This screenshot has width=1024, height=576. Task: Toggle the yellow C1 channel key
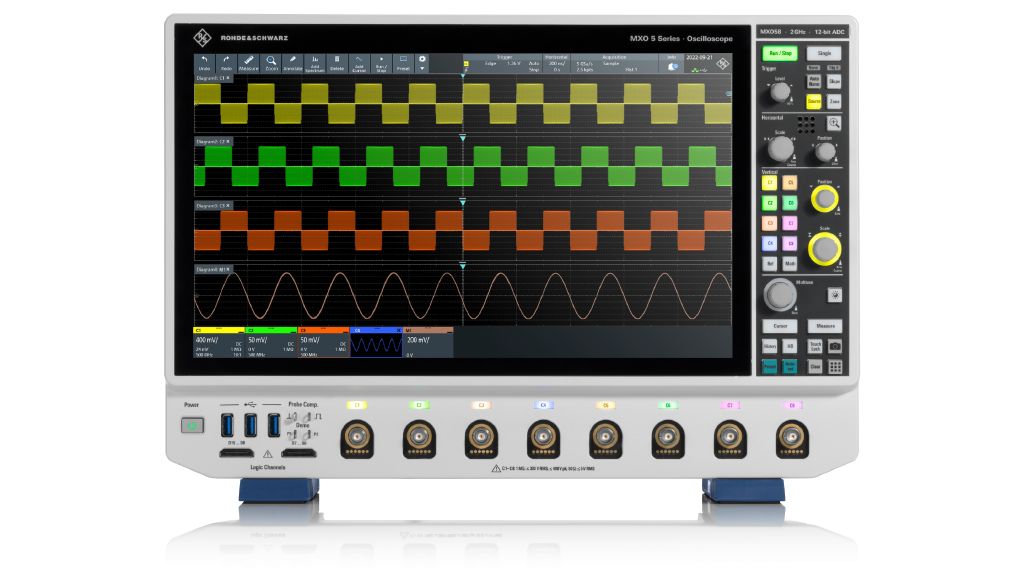770,184
